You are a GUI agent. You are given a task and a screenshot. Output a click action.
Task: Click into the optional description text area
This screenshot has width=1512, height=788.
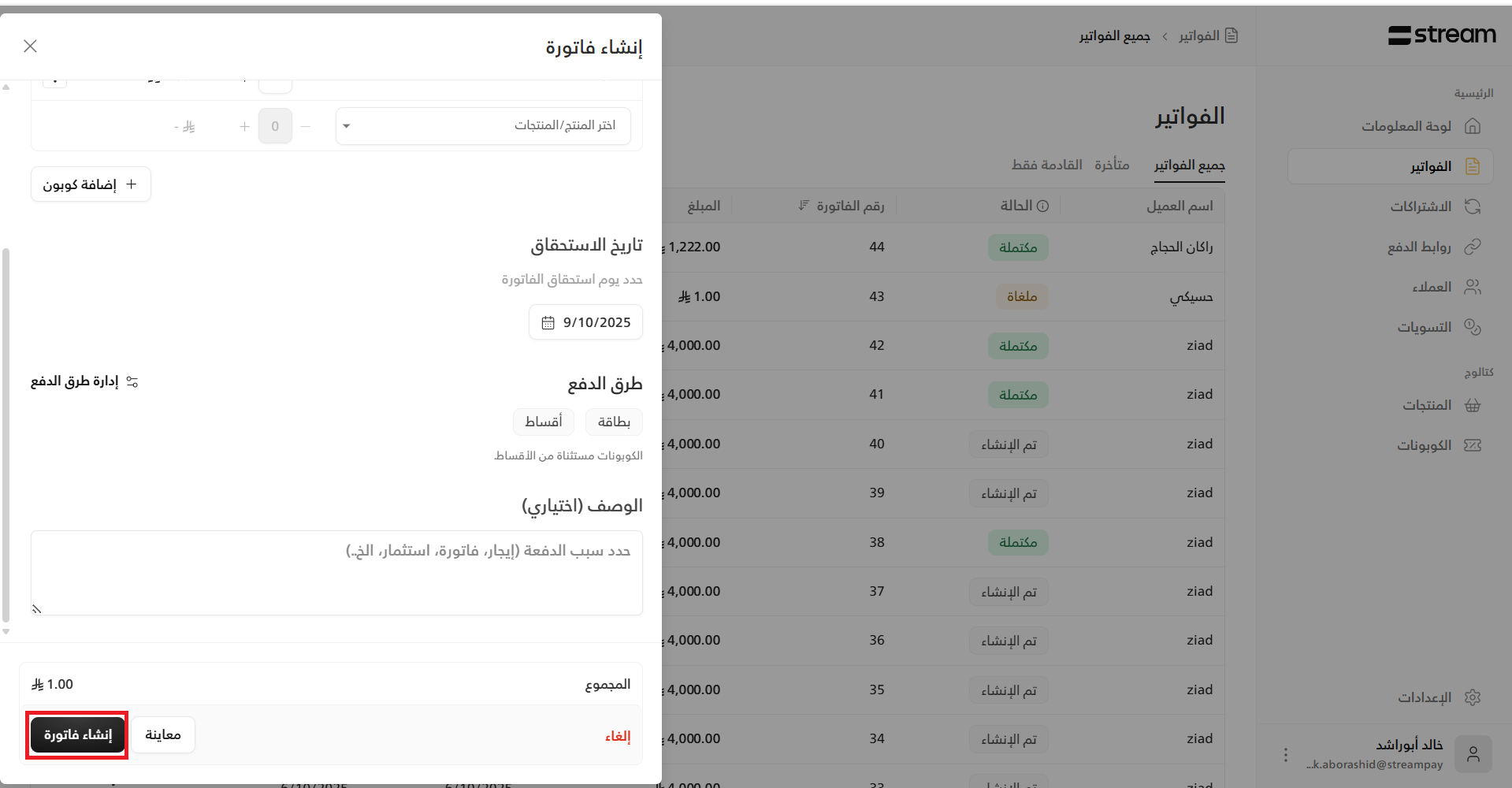[x=336, y=573]
